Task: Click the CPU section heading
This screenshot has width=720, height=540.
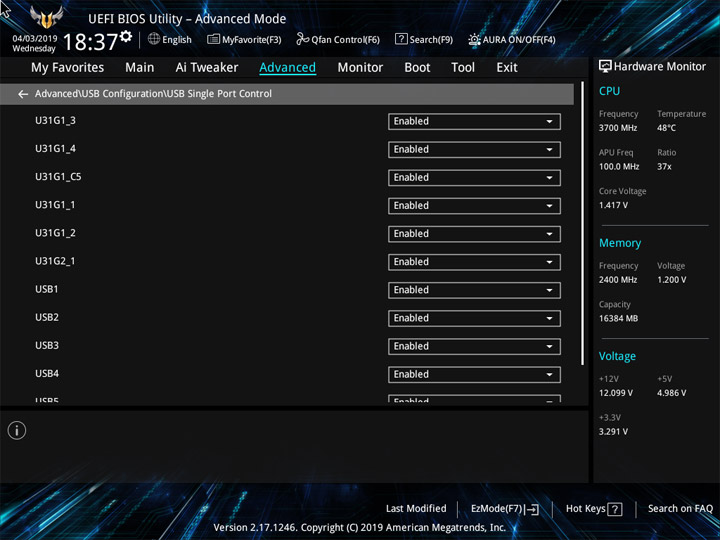Action: 609,91
